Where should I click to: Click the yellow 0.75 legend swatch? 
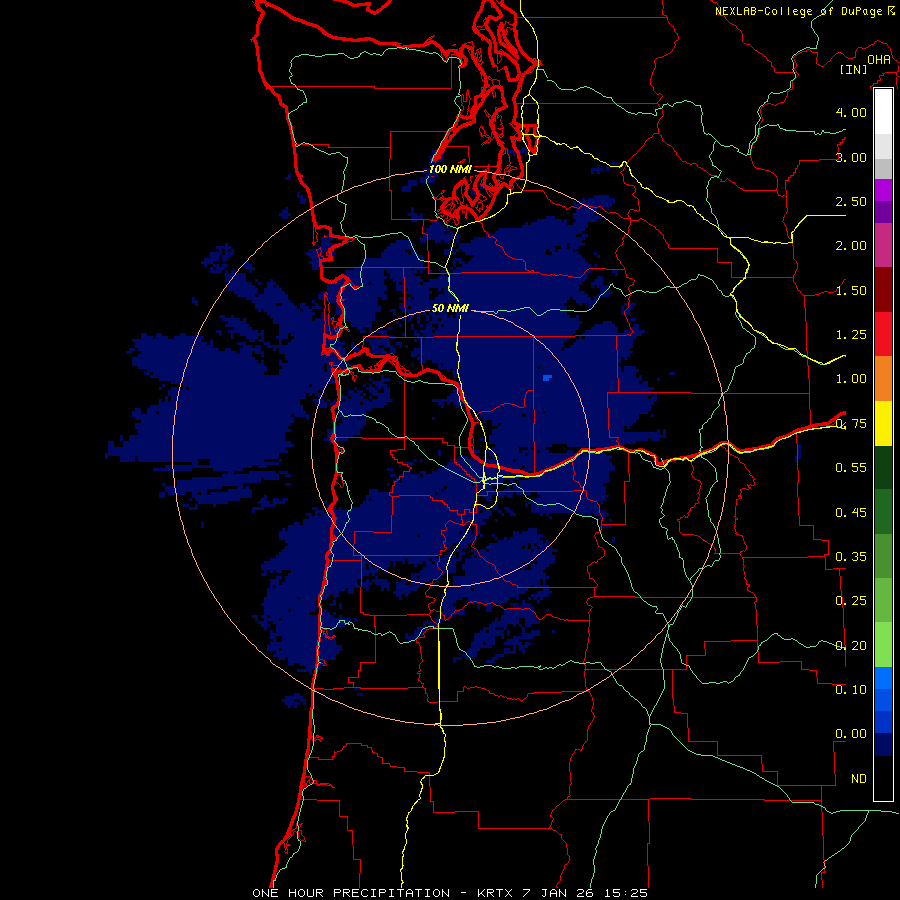point(883,423)
